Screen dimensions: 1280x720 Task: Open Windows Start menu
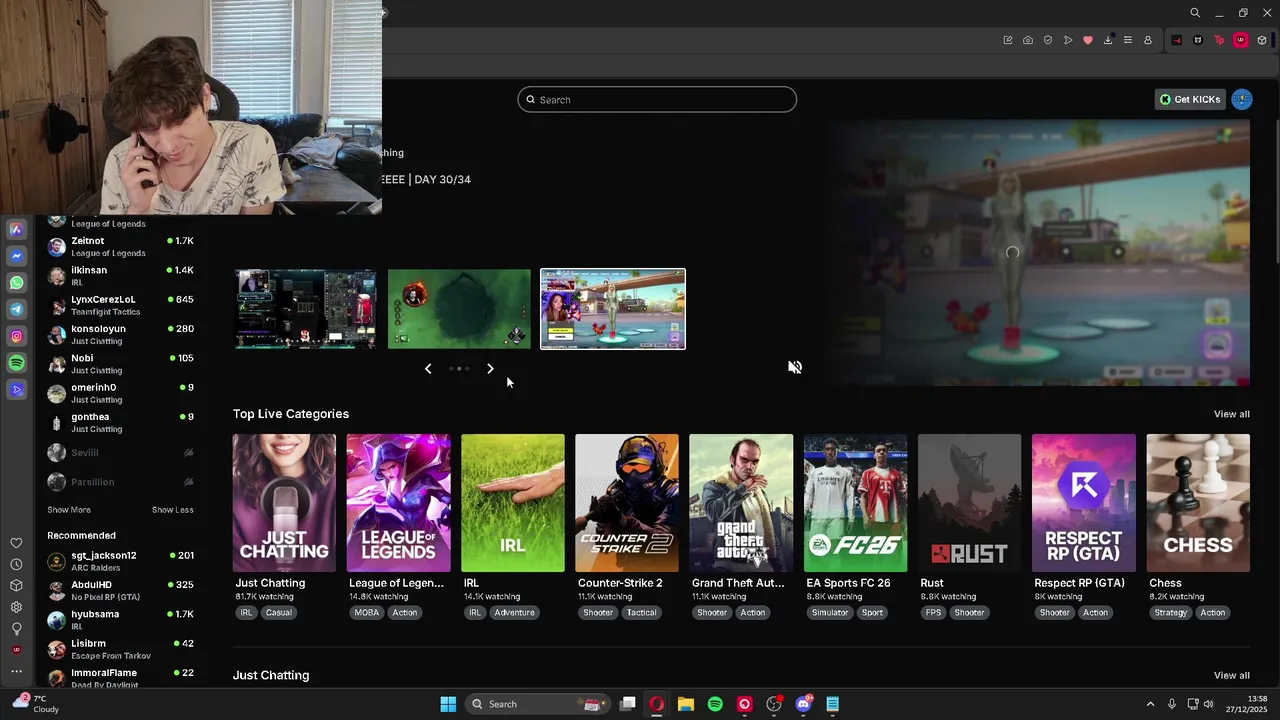click(448, 704)
